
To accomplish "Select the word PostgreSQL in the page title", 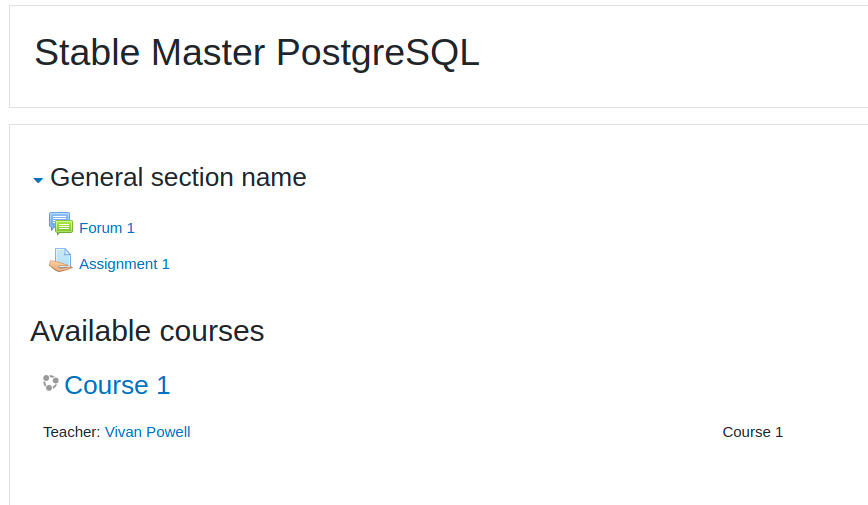I will click(x=378, y=54).
